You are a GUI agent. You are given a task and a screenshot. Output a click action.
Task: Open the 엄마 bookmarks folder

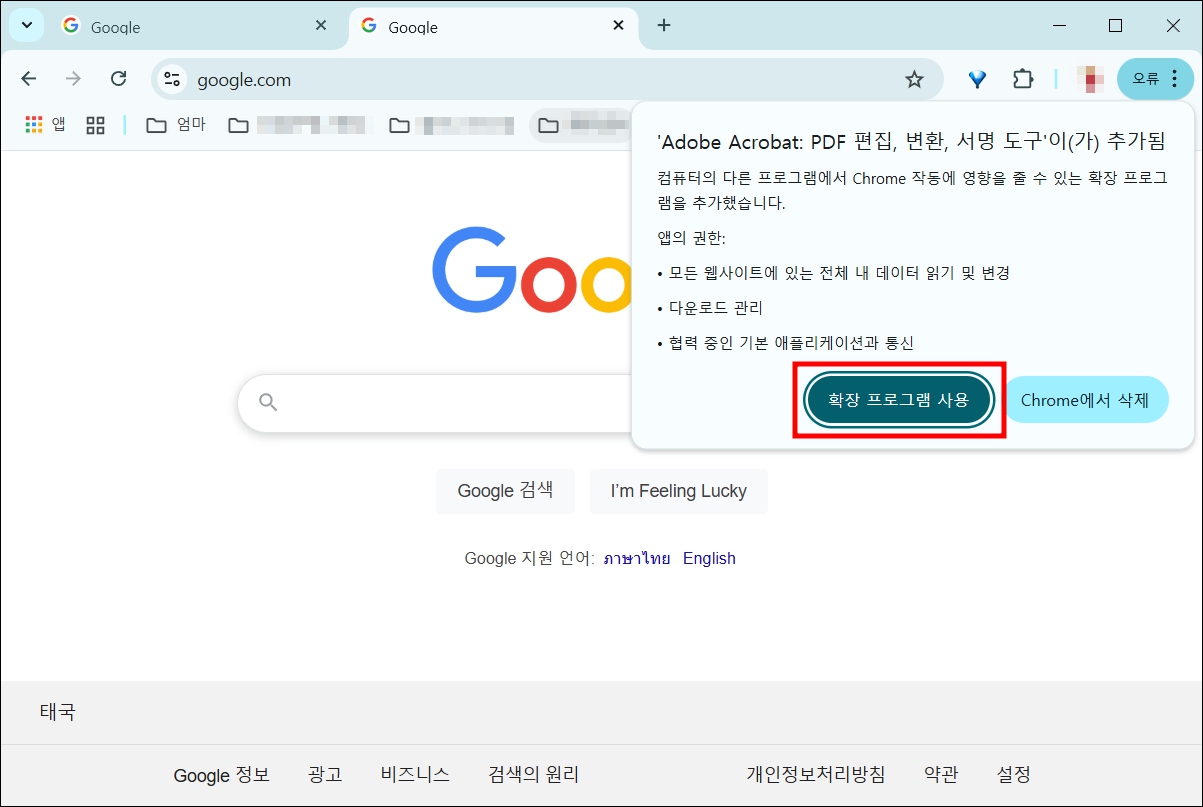(176, 125)
